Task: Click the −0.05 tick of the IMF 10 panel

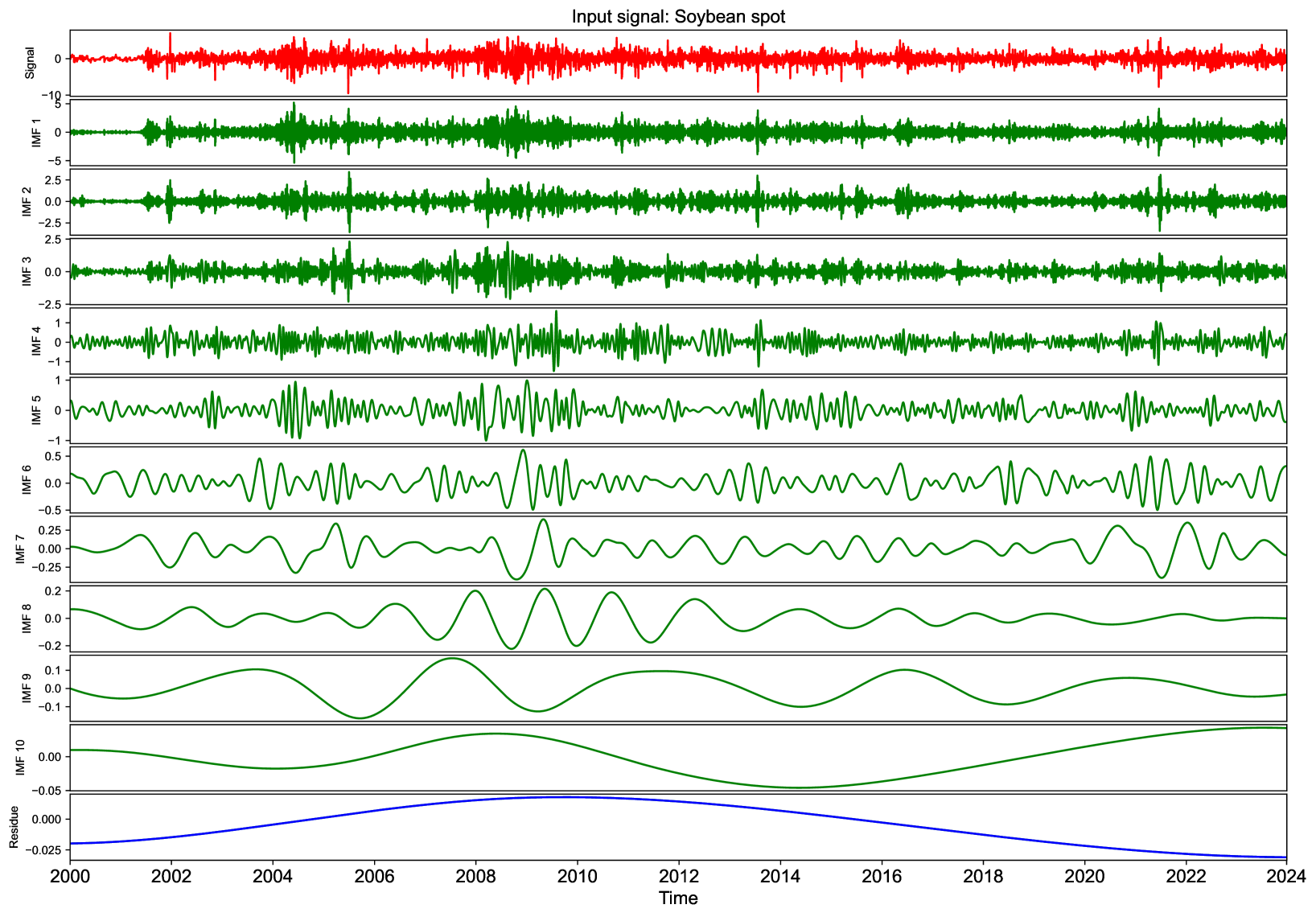Action: 47,791
